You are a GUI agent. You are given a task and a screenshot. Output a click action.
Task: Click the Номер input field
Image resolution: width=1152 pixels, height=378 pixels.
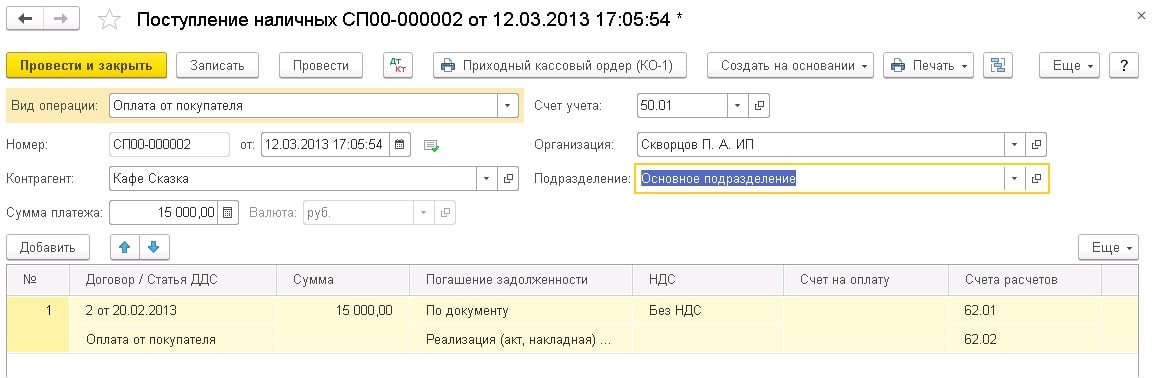tap(170, 145)
